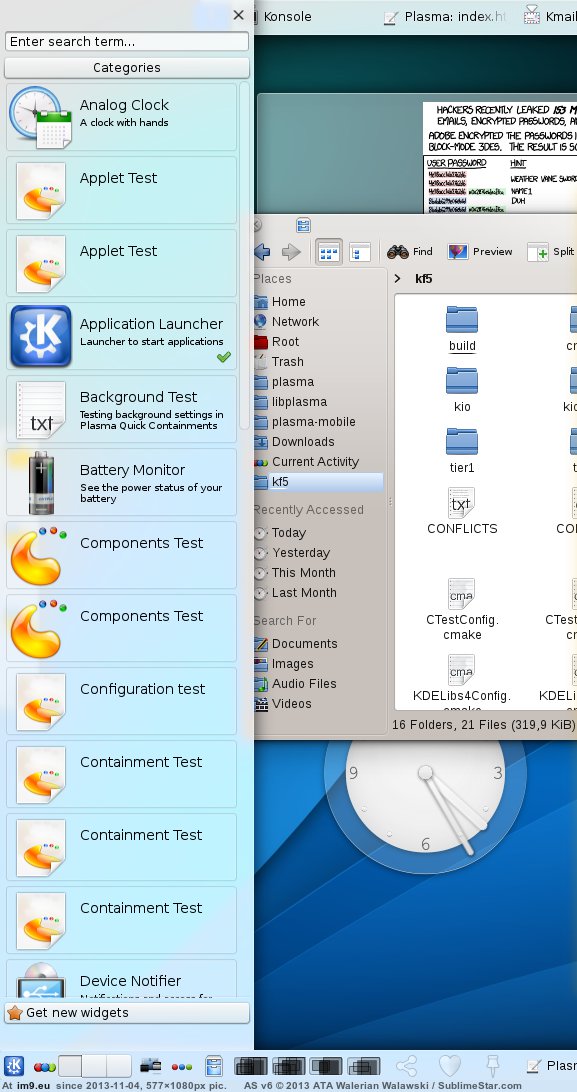Image resolution: width=577 pixels, height=1092 pixels.
Task: Switch to Kmail task at top
Action: click(x=550, y=16)
